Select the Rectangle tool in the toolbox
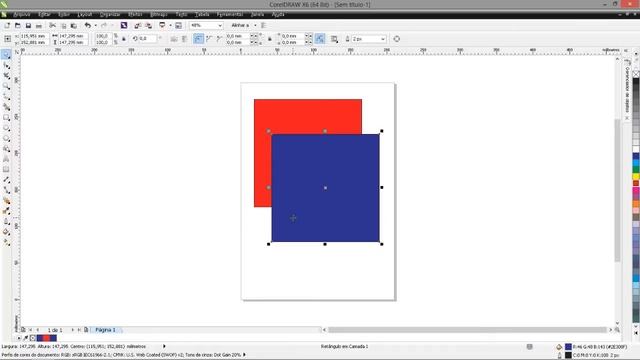The height and width of the screenshot is (360, 640). tap(6, 118)
